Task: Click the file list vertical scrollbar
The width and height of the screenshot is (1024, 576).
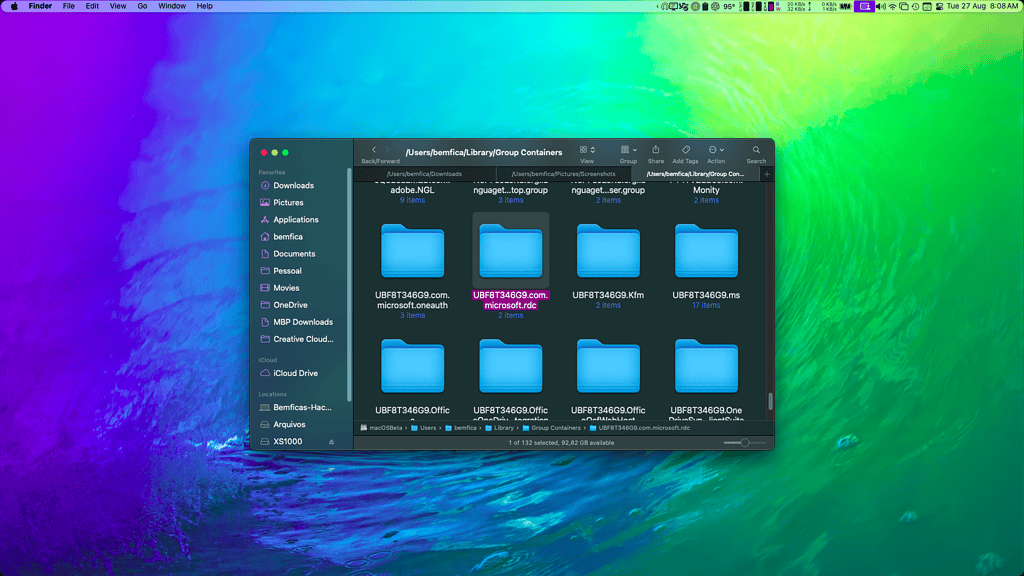Action: pyautogui.click(x=770, y=401)
